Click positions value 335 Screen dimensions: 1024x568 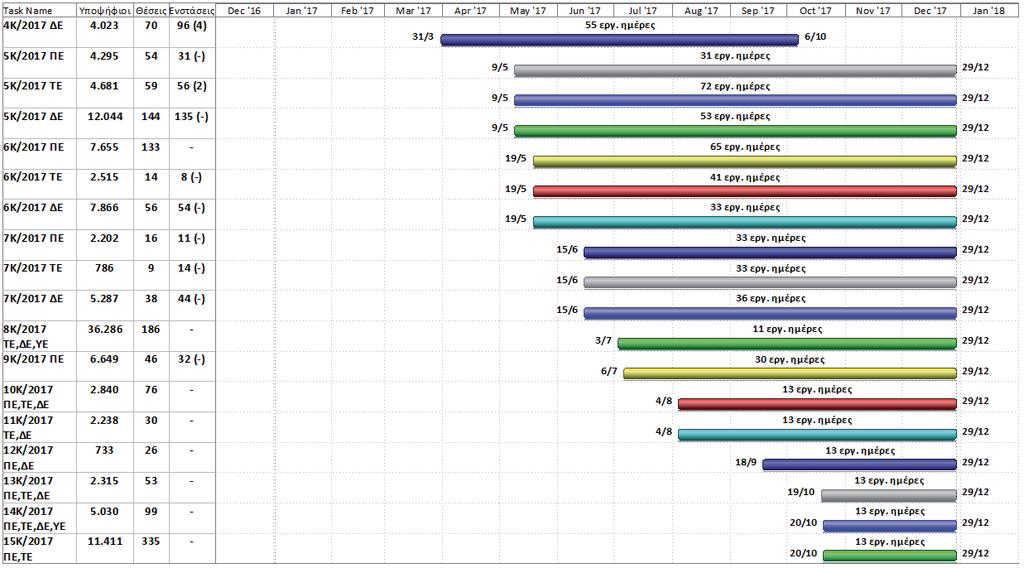pyautogui.click(x=151, y=541)
